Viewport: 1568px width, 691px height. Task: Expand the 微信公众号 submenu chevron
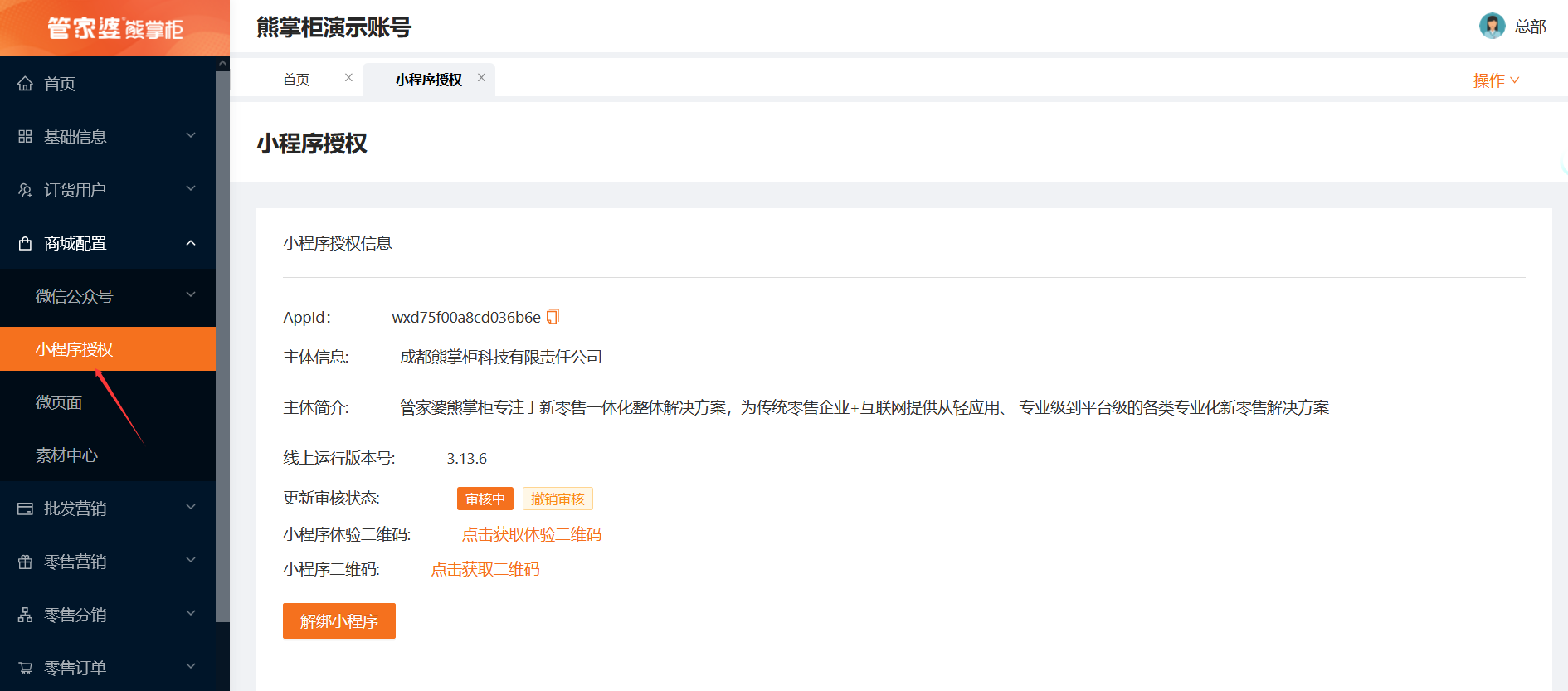[x=191, y=294]
